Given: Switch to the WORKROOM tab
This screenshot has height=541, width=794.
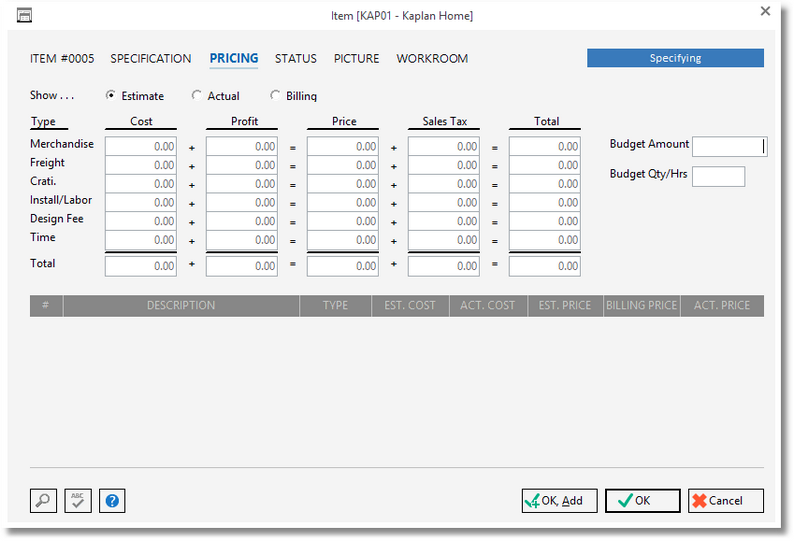Looking at the screenshot, I should click(432, 59).
